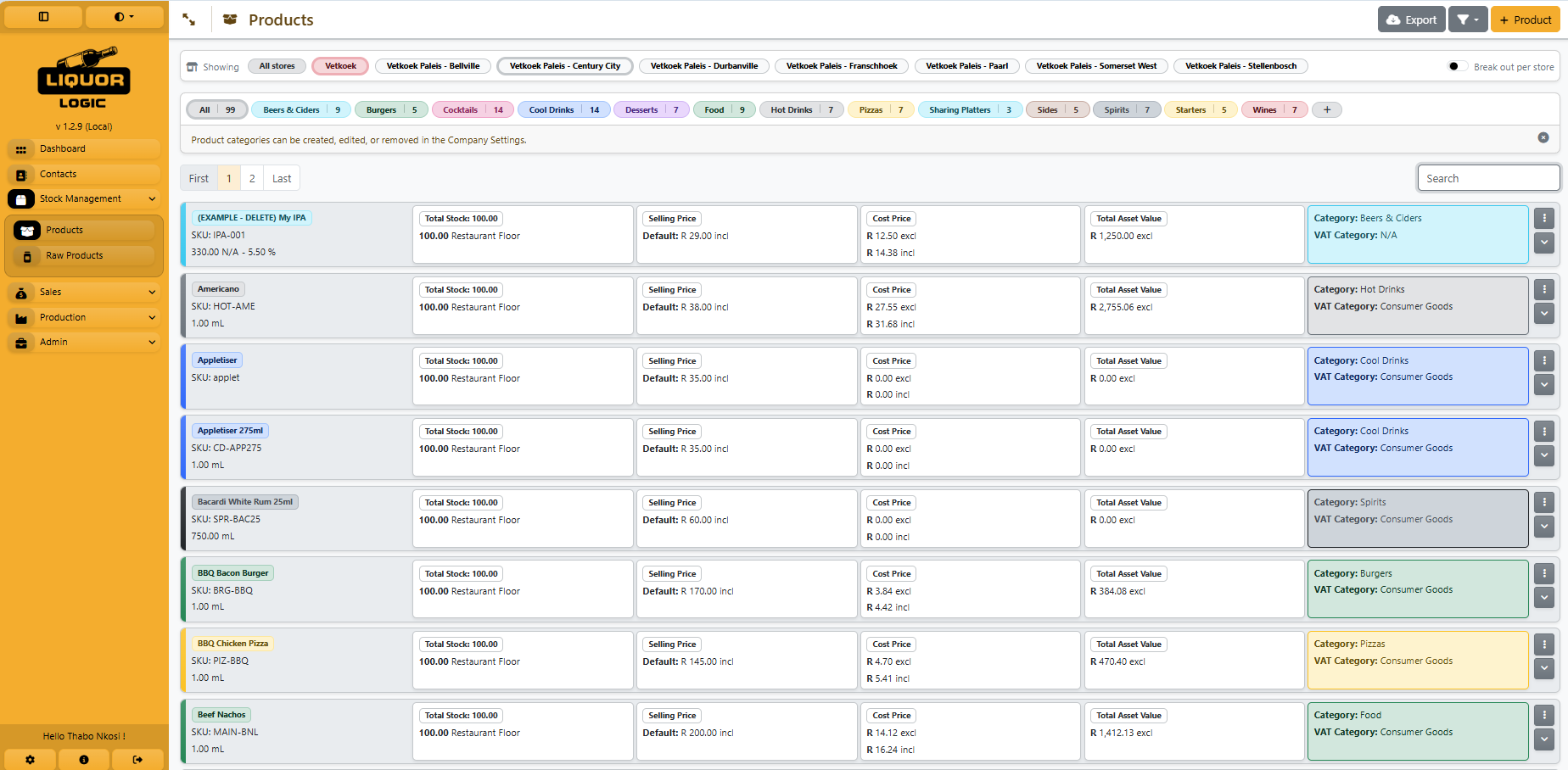This screenshot has width=1568, height=770.
Task: Expand details of BBQ Chicken Pizza row
Action: coord(1544,667)
